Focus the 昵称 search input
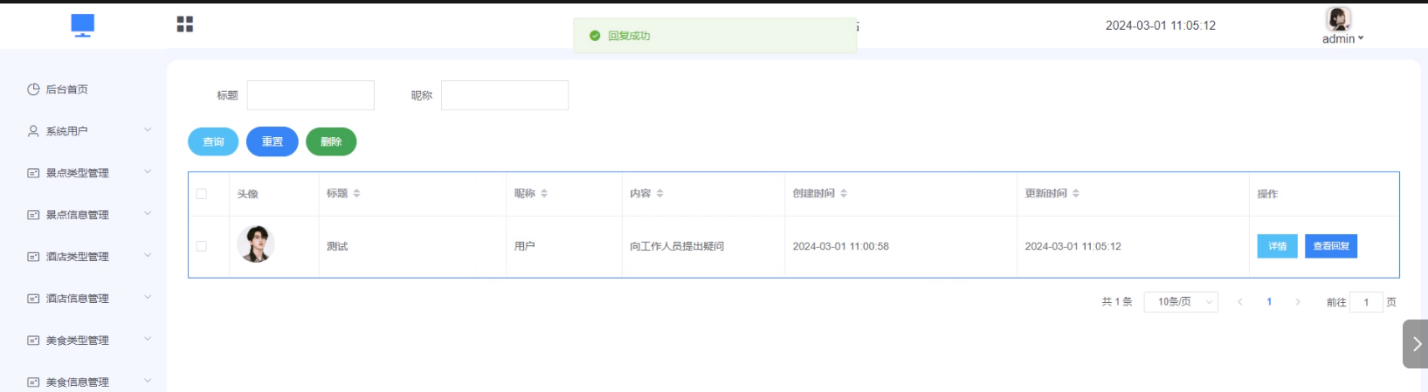 (x=505, y=95)
